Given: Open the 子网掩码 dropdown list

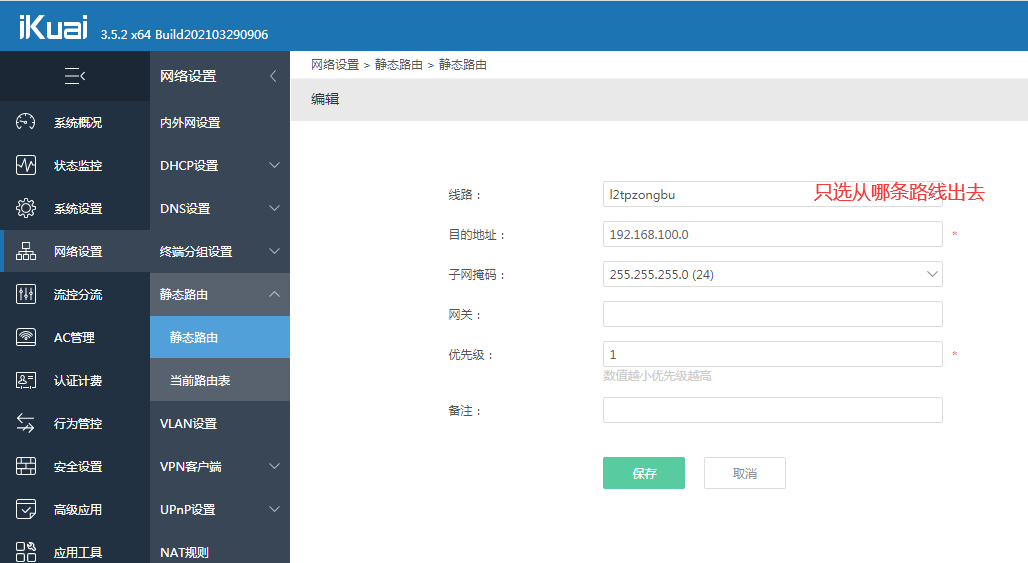Looking at the screenshot, I should [772, 274].
